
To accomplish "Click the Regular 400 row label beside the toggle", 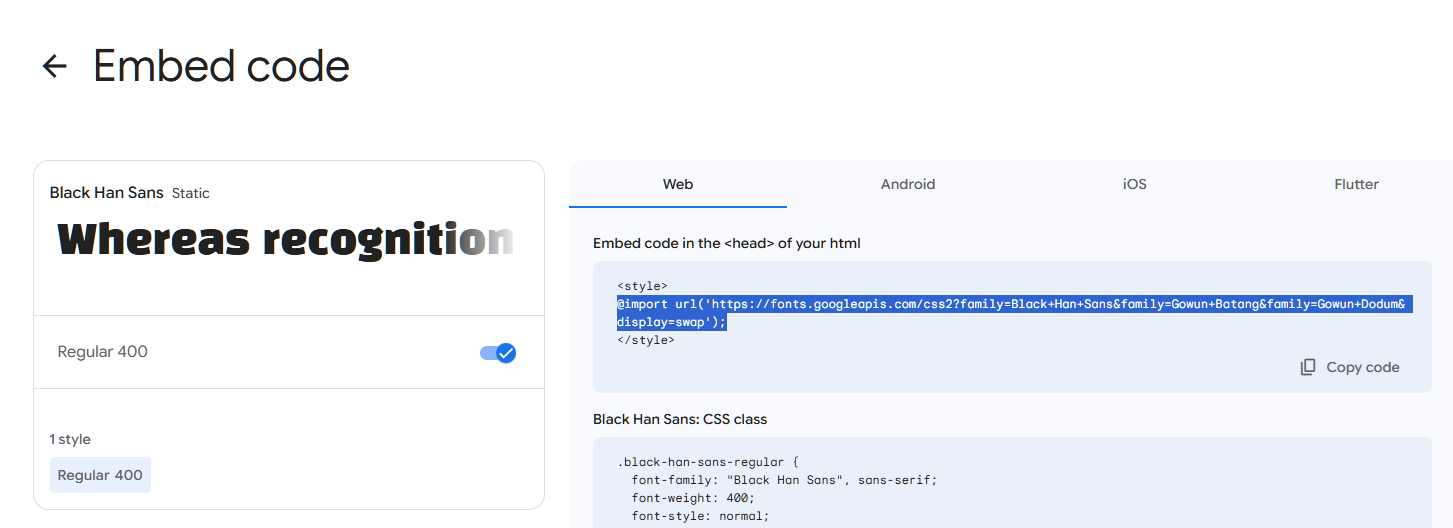I will tap(103, 352).
